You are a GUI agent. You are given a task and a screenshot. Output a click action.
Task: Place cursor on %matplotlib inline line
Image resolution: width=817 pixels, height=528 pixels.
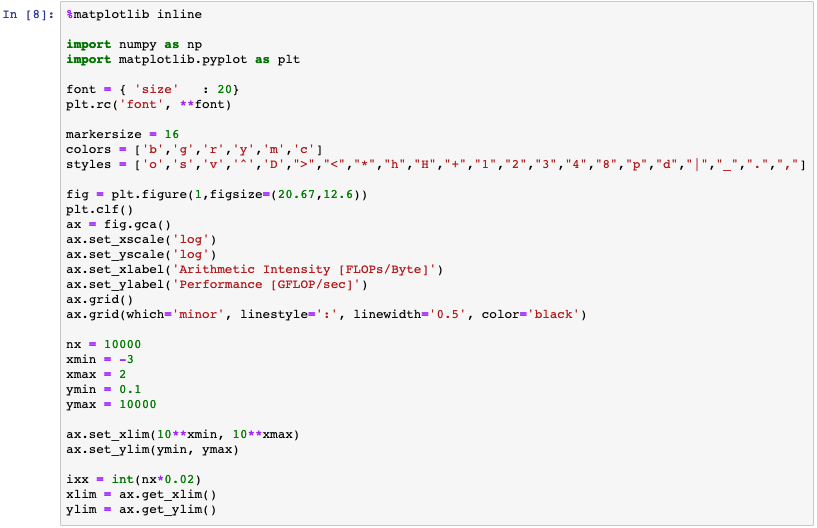pos(134,15)
